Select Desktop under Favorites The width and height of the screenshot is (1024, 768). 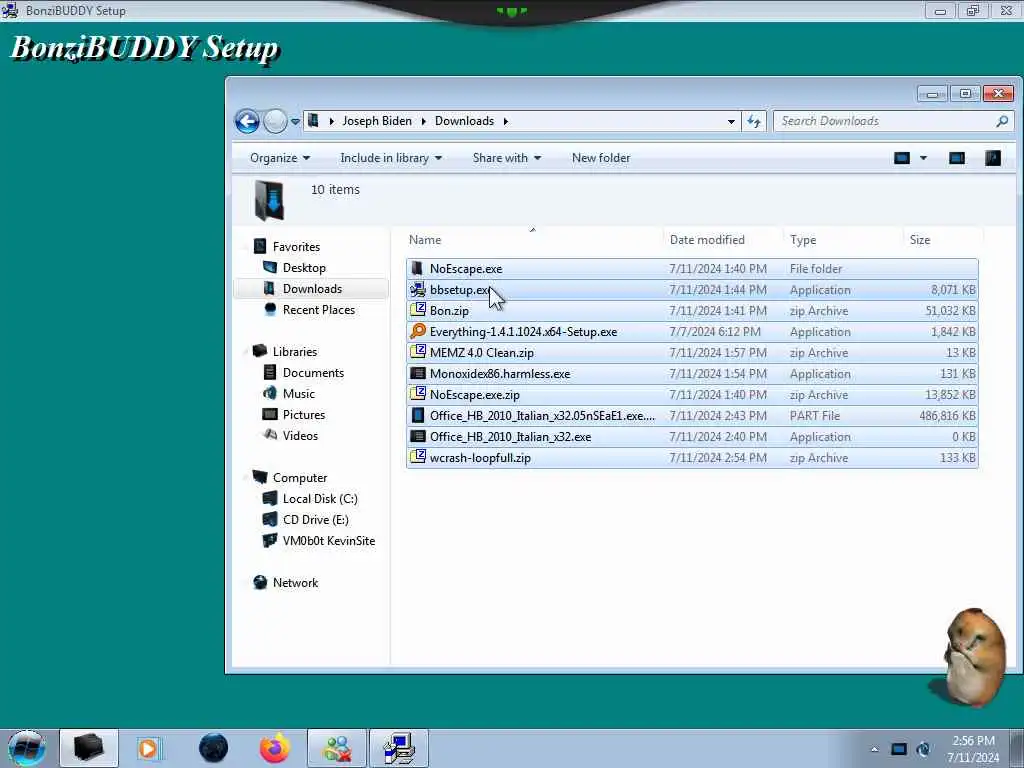coord(304,268)
